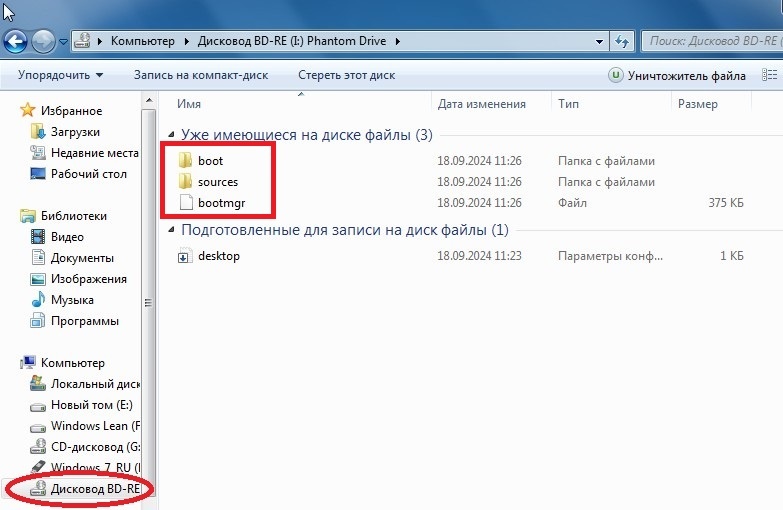The width and height of the screenshot is (783, 510).
Task: Open Недавние места in the navigation pane
Action: (95, 153)
